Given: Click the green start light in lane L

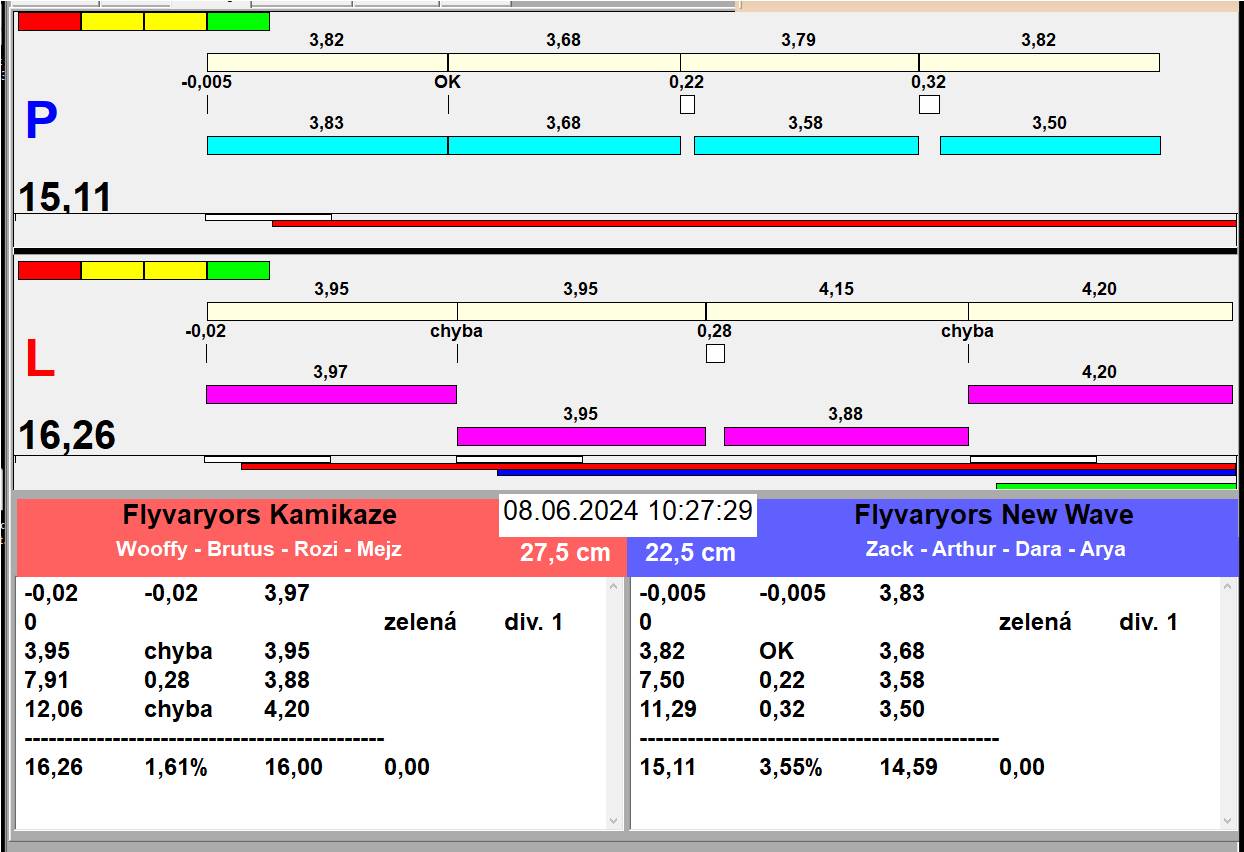Looking at the screenshot, I should pos(238,270).
